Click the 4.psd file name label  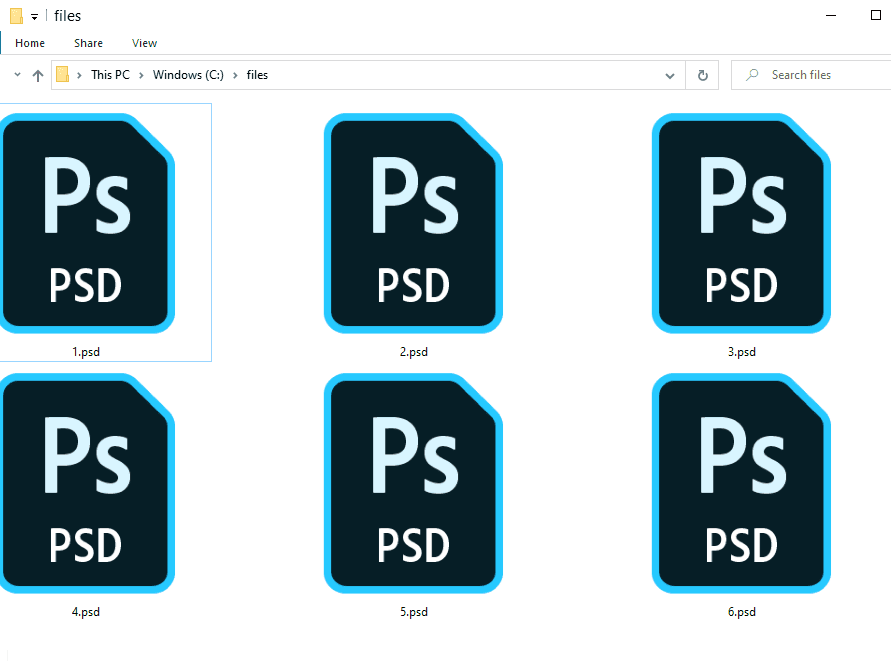(x=86, y=612)
